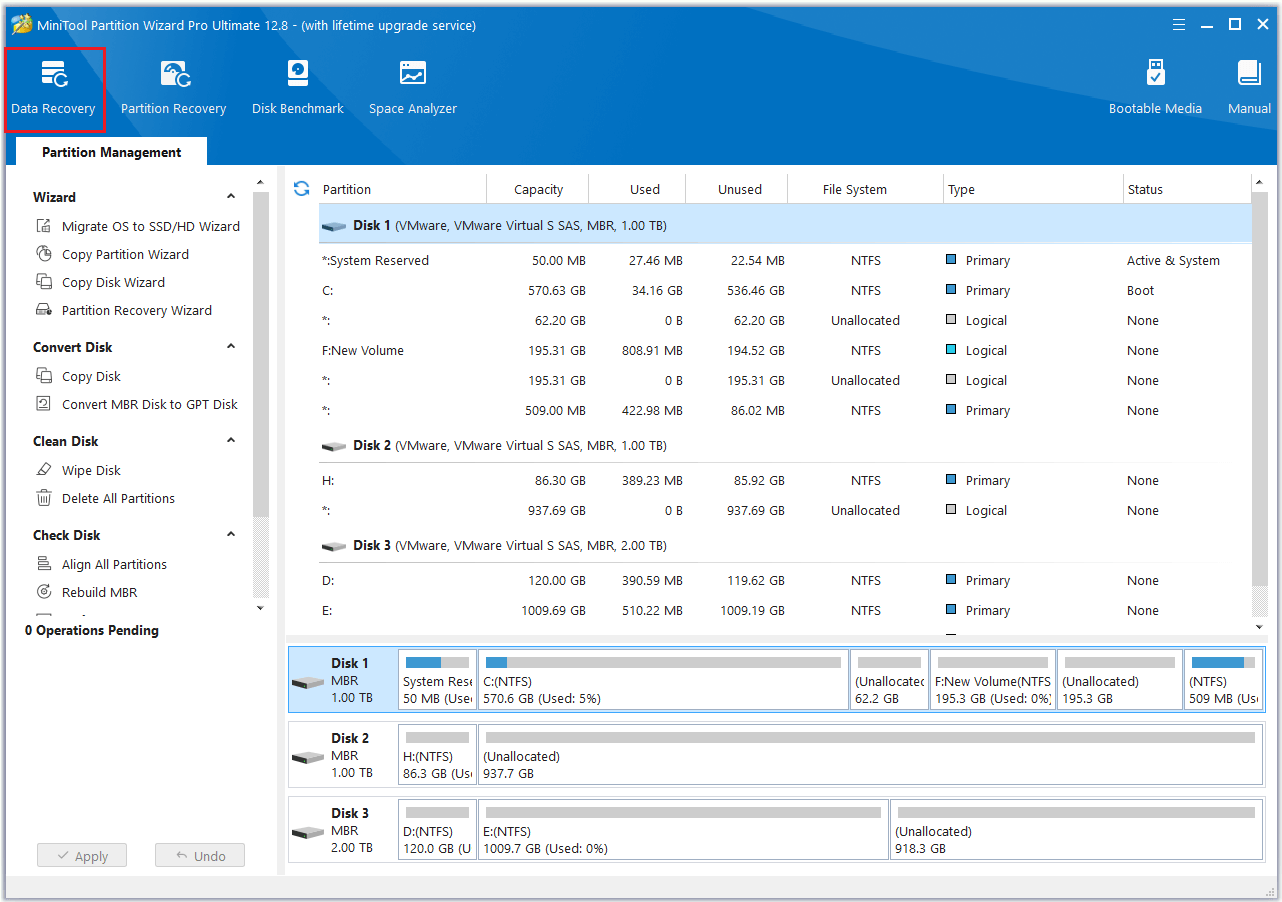Click the Disk 3 drive icon in disk map
This screenshot has height=902, width=1282.
click(308, 832)
